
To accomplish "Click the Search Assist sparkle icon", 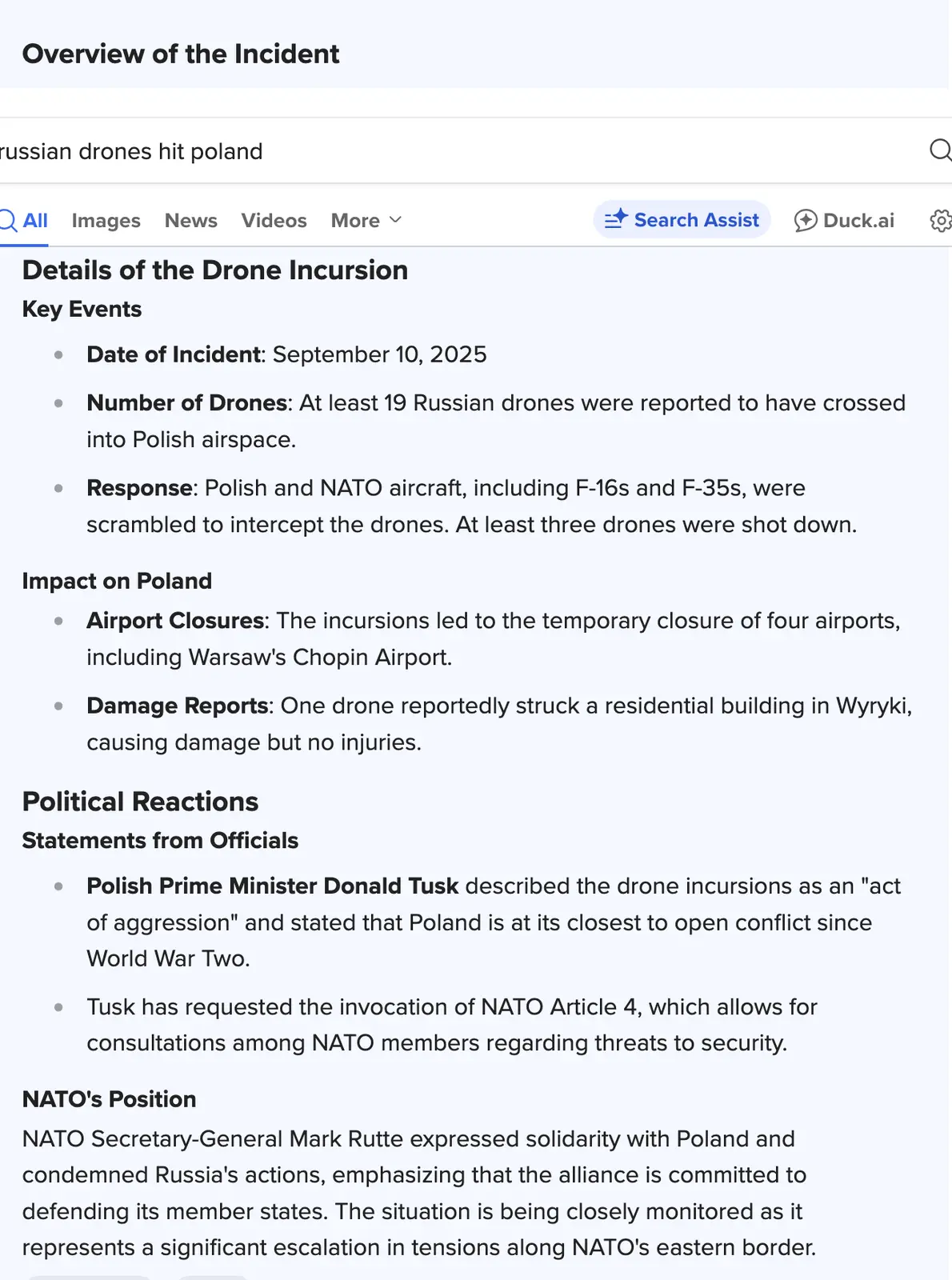I will click(x=615, y=219).
